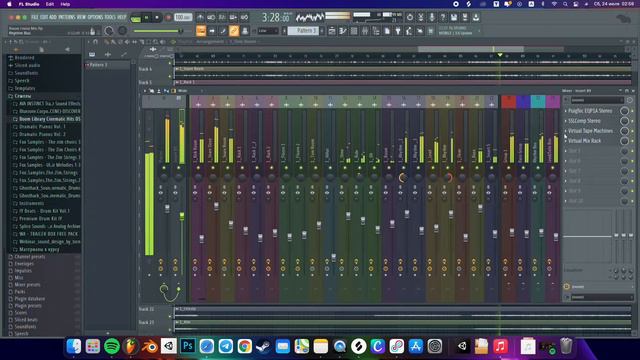Click the question mark help icon
Viewport: 640px width, 360px height.
click(443, 18)
